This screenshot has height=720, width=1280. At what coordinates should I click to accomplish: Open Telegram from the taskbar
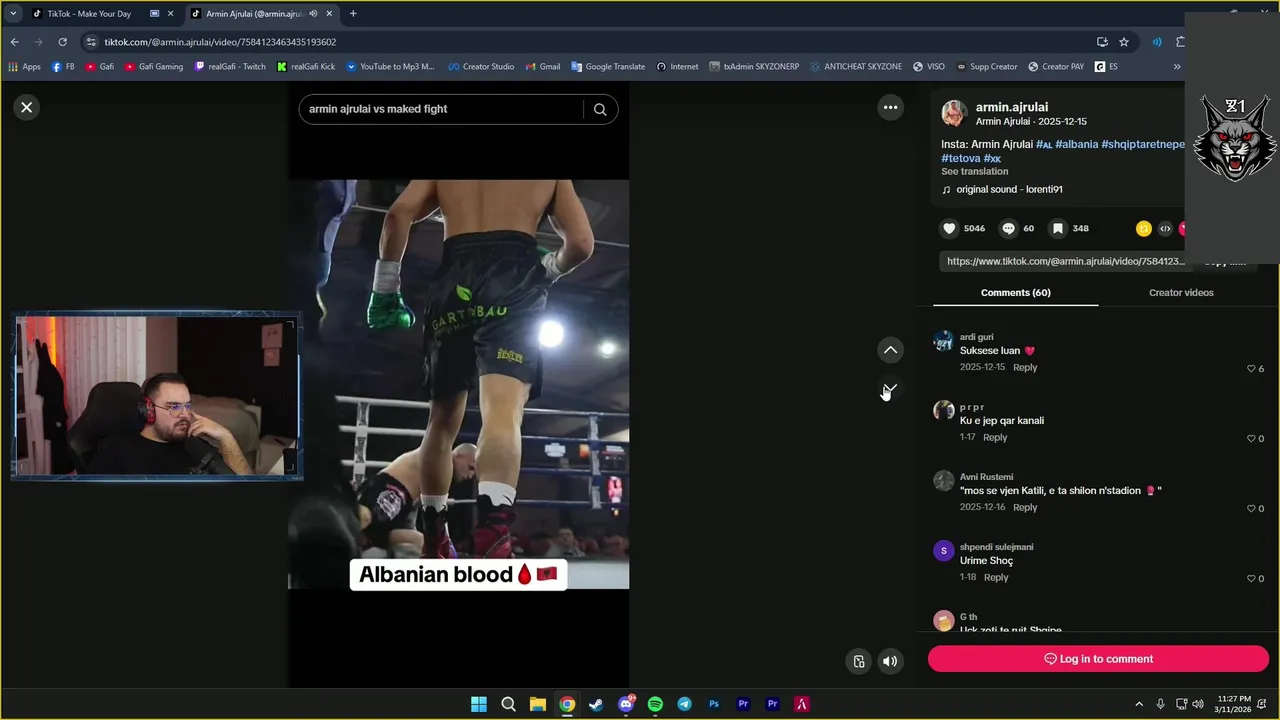pyautogui.click(x=684, y=704)
